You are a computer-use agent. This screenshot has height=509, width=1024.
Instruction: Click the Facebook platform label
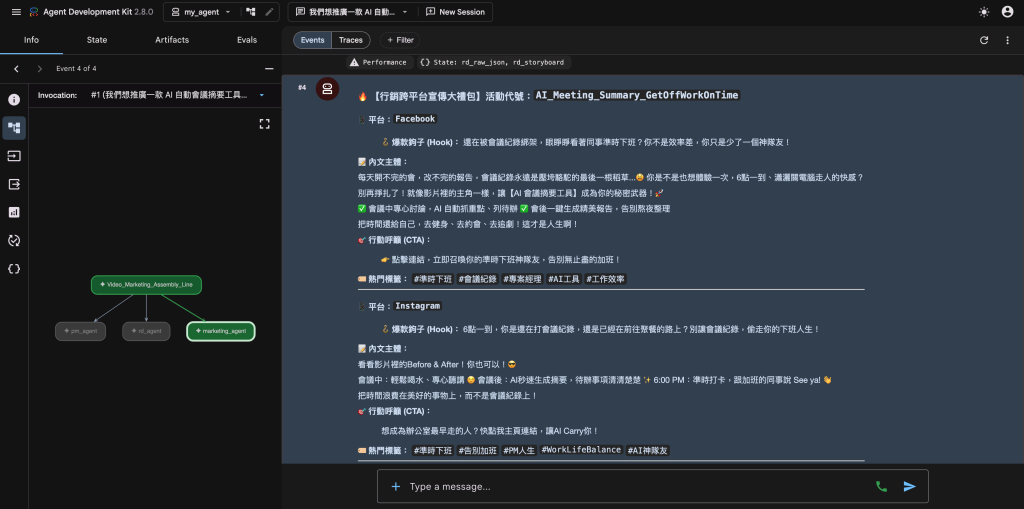click(415, 119)
